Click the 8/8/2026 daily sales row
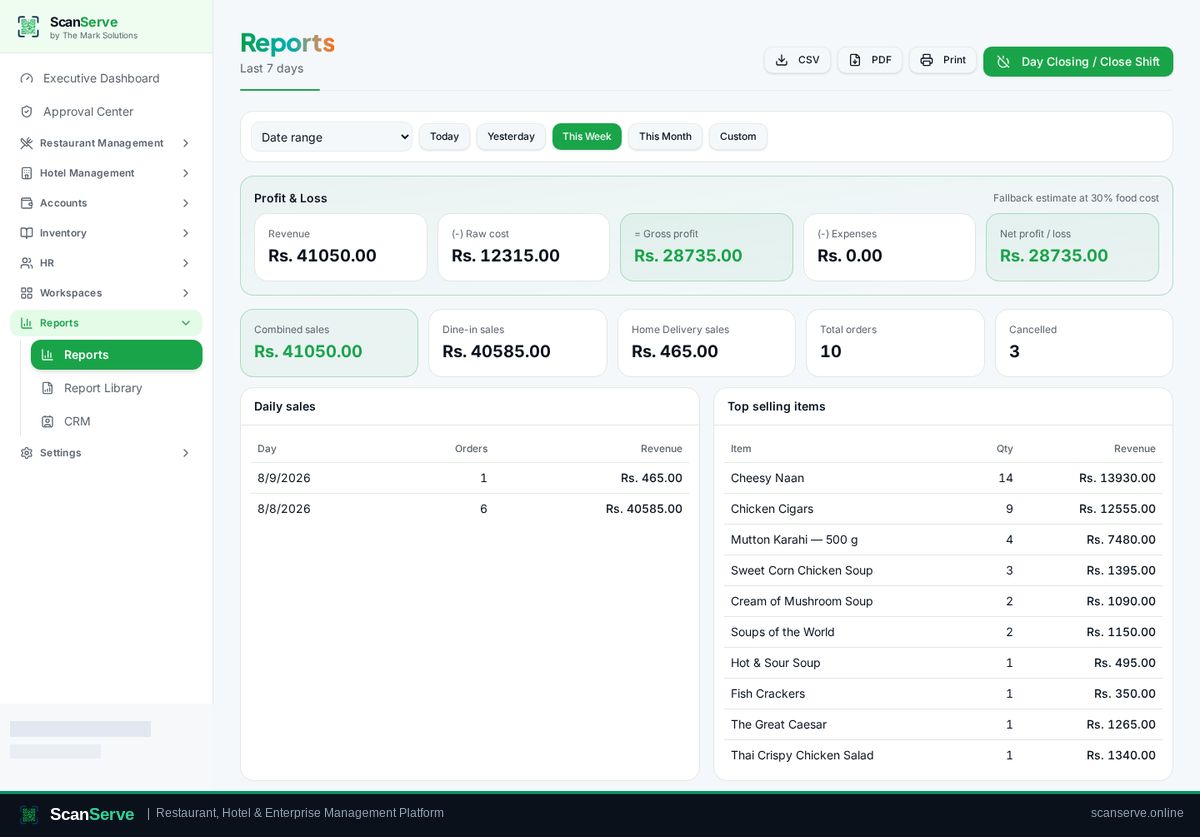The width and height of the screenshot is (1200, 837). pyautogui.click(x=470, y=509)
